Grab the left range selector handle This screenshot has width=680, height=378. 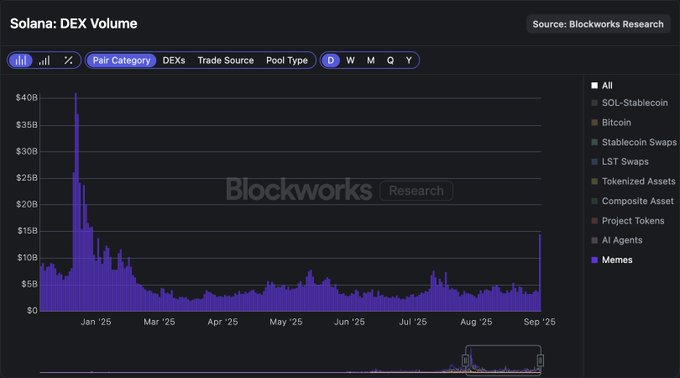465,360
